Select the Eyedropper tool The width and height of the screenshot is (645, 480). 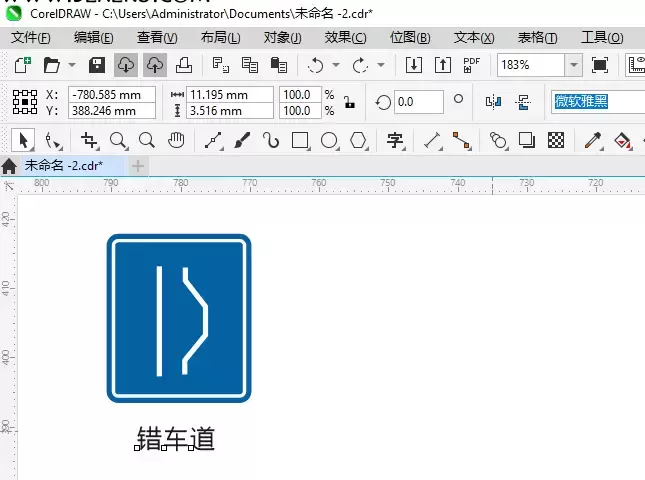pos(593,140)
